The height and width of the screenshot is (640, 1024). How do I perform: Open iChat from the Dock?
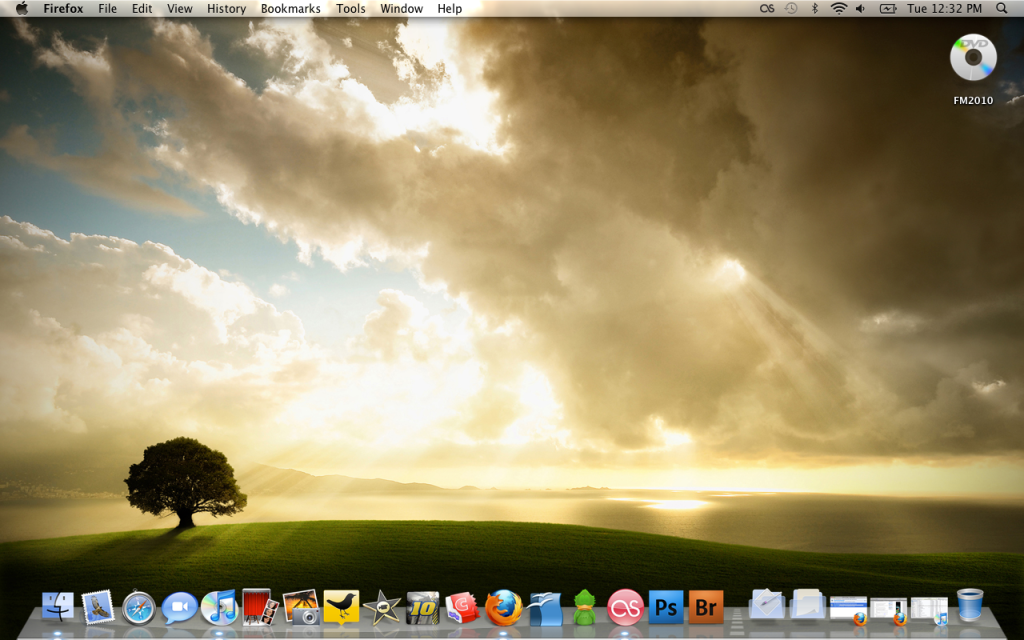180,608
